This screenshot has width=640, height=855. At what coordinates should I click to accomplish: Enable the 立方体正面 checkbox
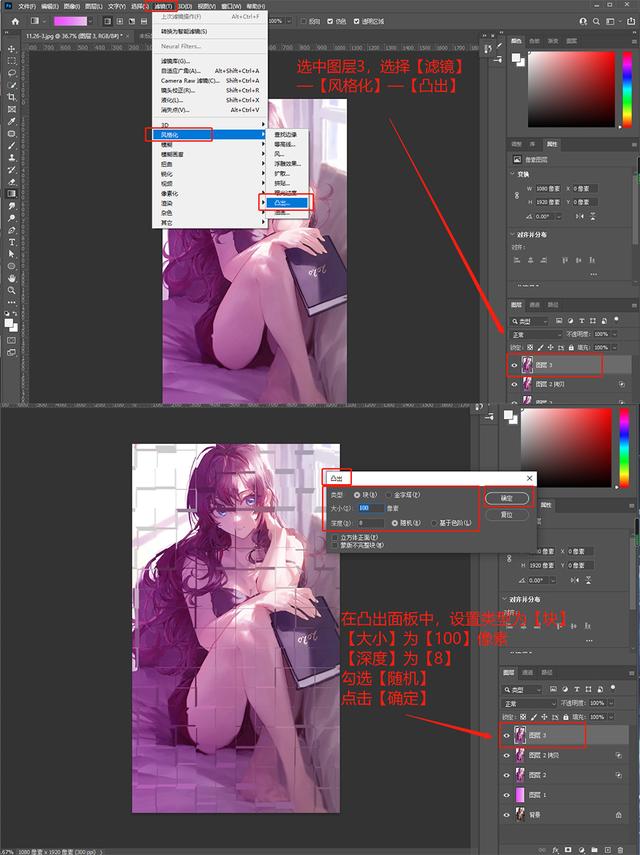(x=334, y=538)
